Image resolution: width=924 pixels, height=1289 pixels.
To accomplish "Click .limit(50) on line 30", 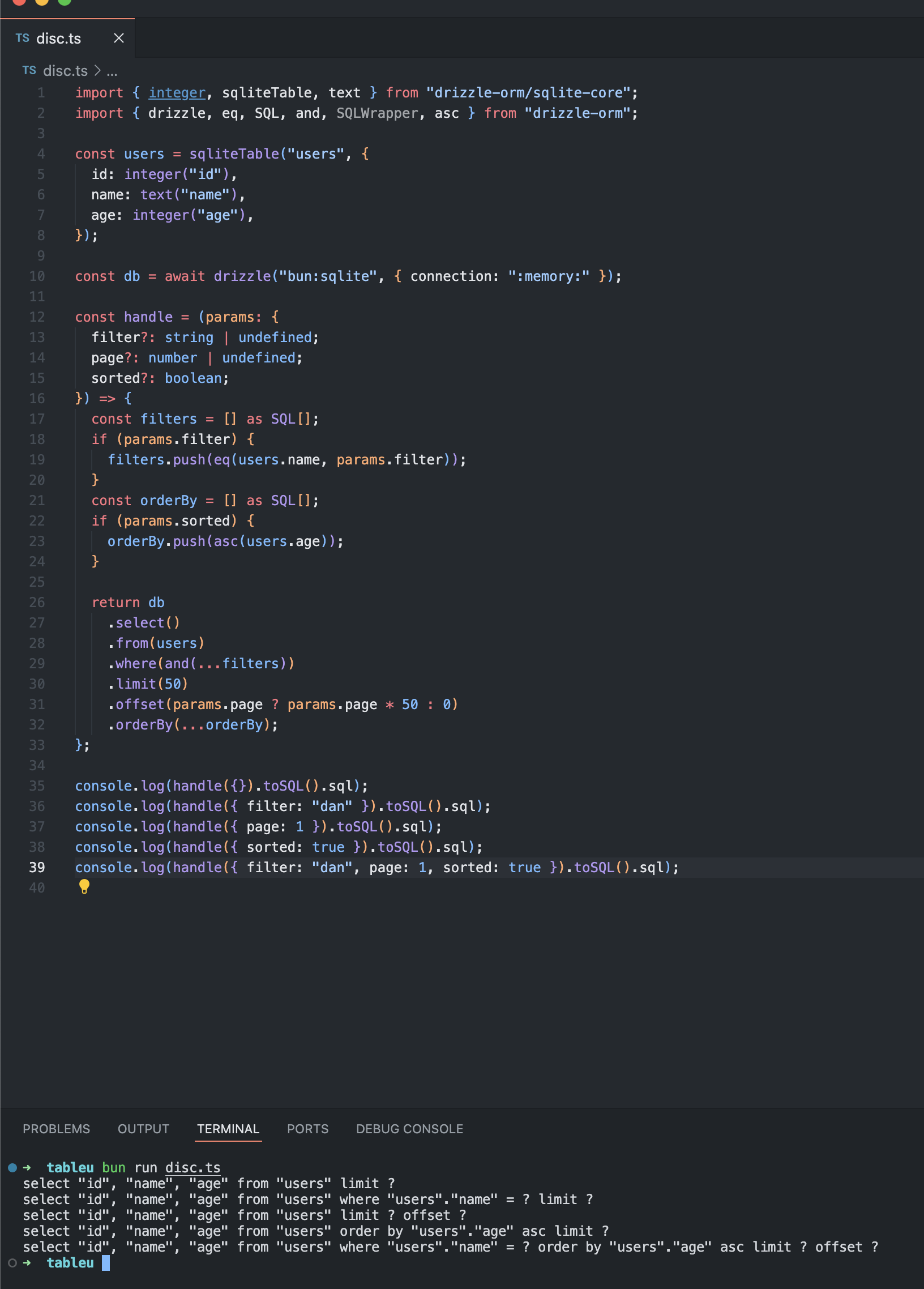I will click(148, 684).
